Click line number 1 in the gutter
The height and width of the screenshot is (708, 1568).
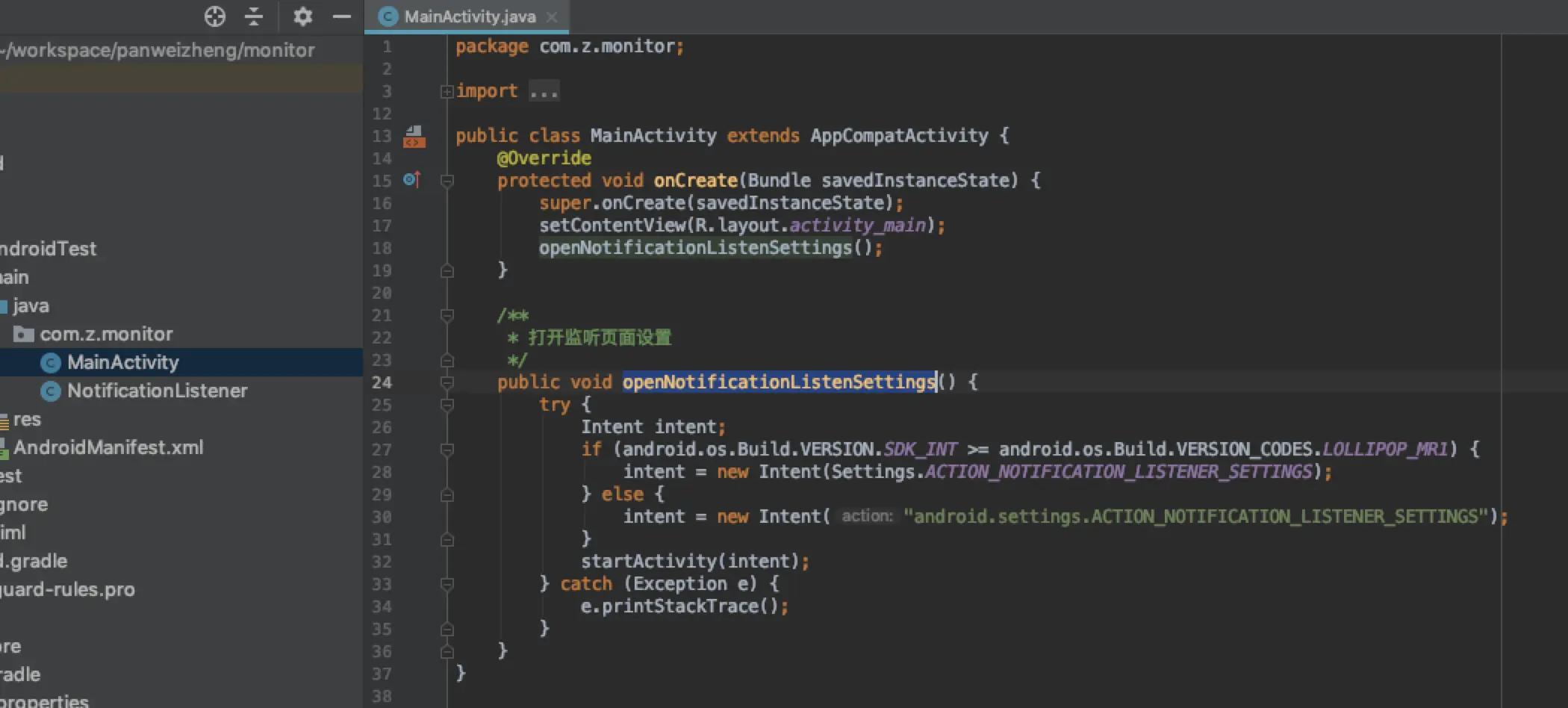387,46
